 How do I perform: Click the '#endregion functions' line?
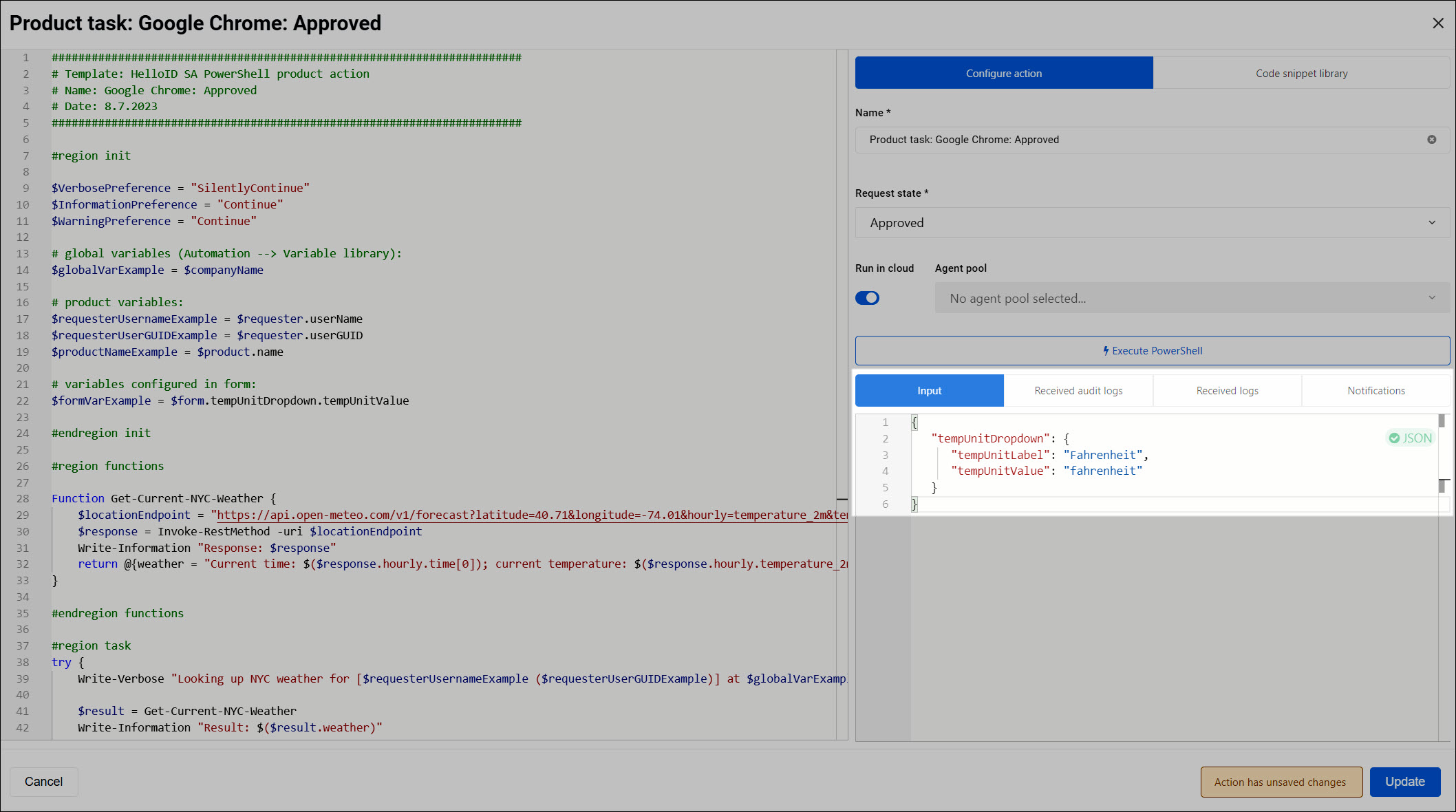118,613
